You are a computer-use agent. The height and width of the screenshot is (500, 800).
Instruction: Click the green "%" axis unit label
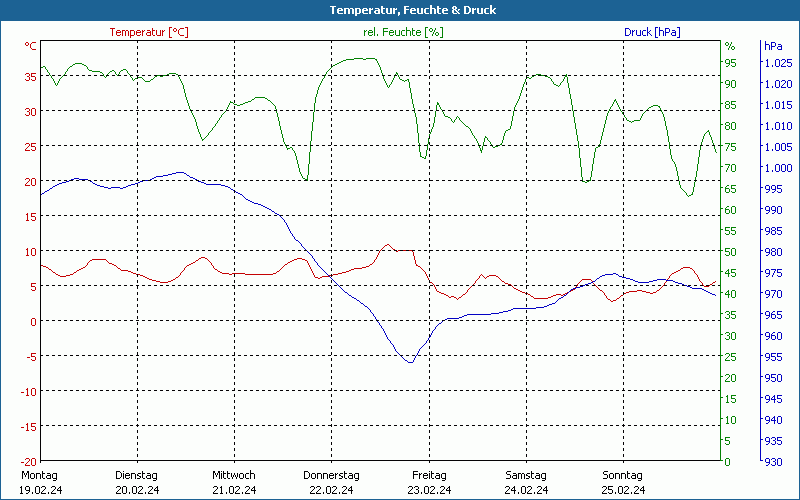(x=730, y=46)
